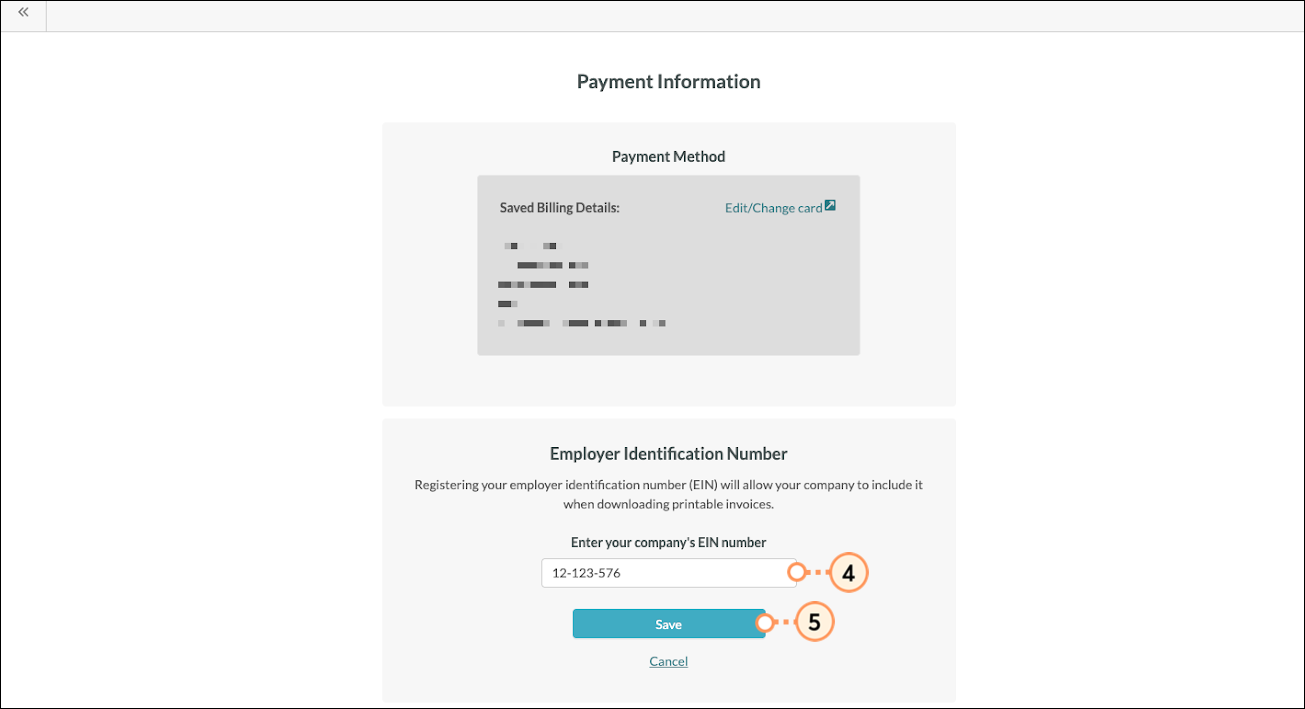
Task: Click the empty top toolbar strip
Action: [675, 16]
